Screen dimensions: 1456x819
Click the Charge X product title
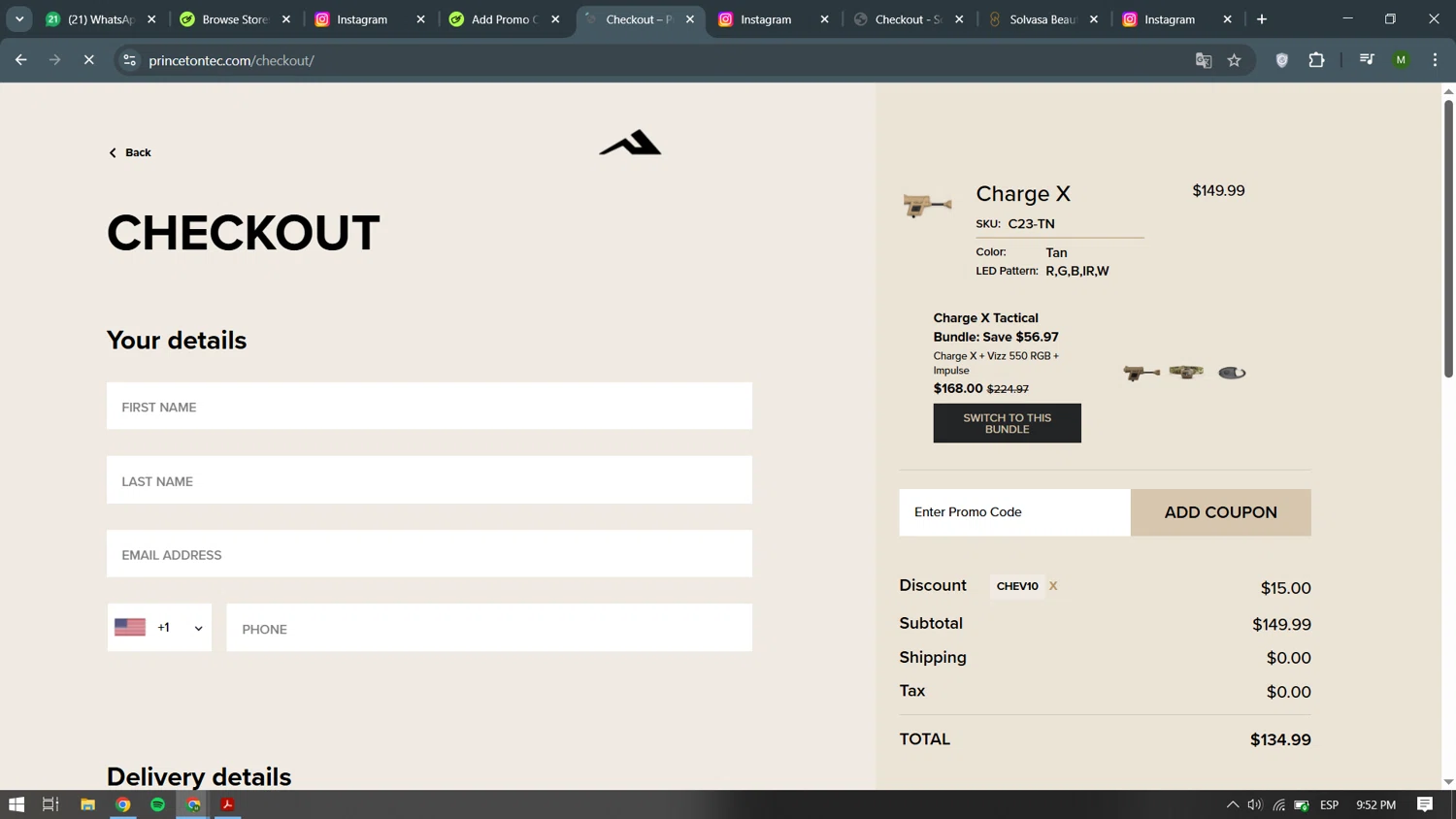(x=1023, y=193)
